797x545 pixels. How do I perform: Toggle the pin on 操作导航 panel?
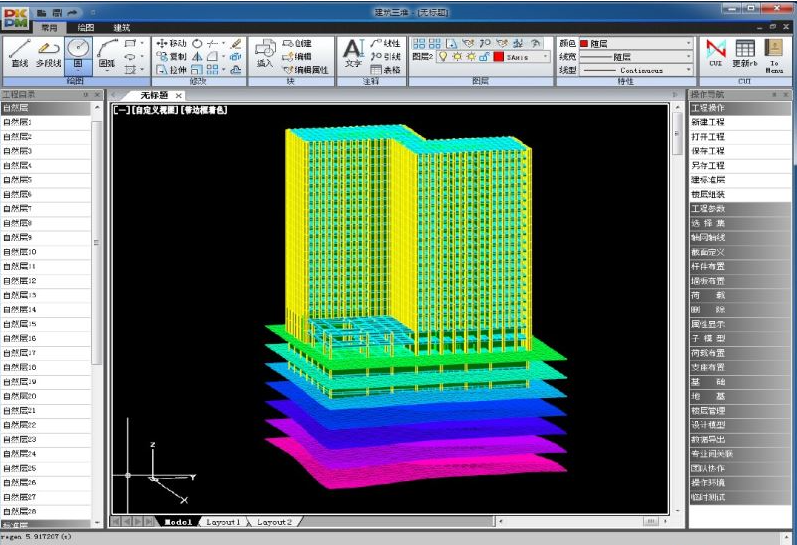coord(772,94)
